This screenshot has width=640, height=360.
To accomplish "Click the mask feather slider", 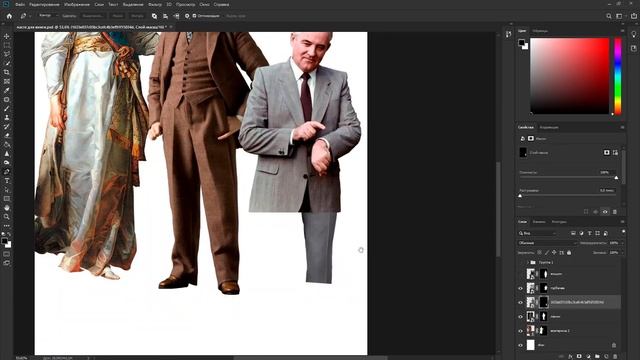I will coord(568,196).
